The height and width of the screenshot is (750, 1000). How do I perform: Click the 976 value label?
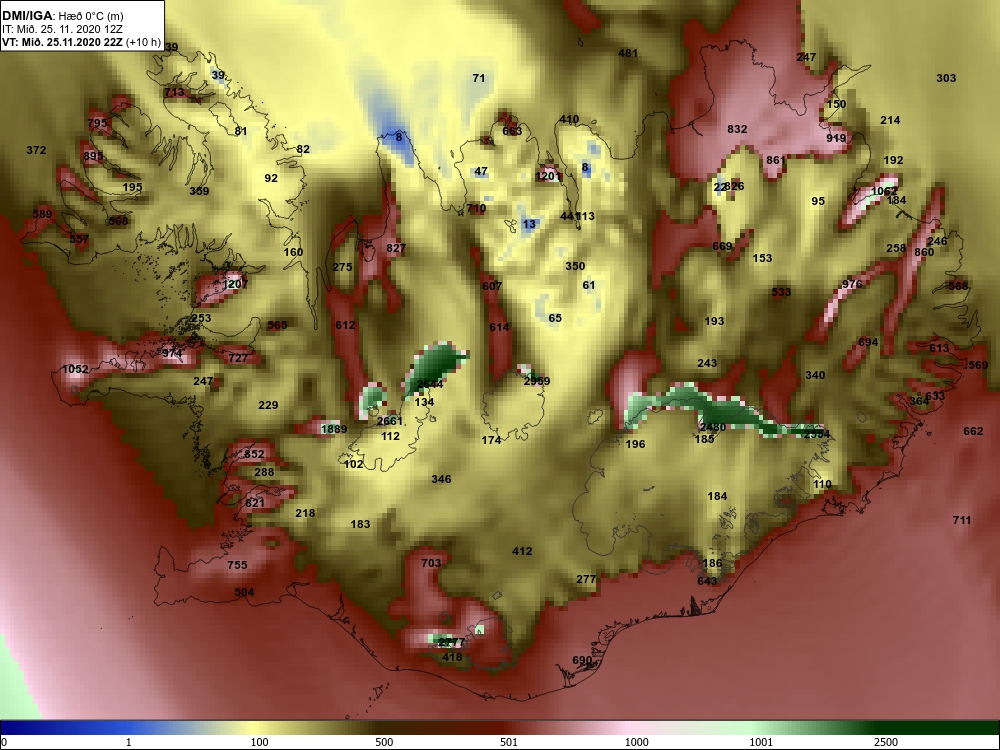pyautogui.click(x=852, y=284)
